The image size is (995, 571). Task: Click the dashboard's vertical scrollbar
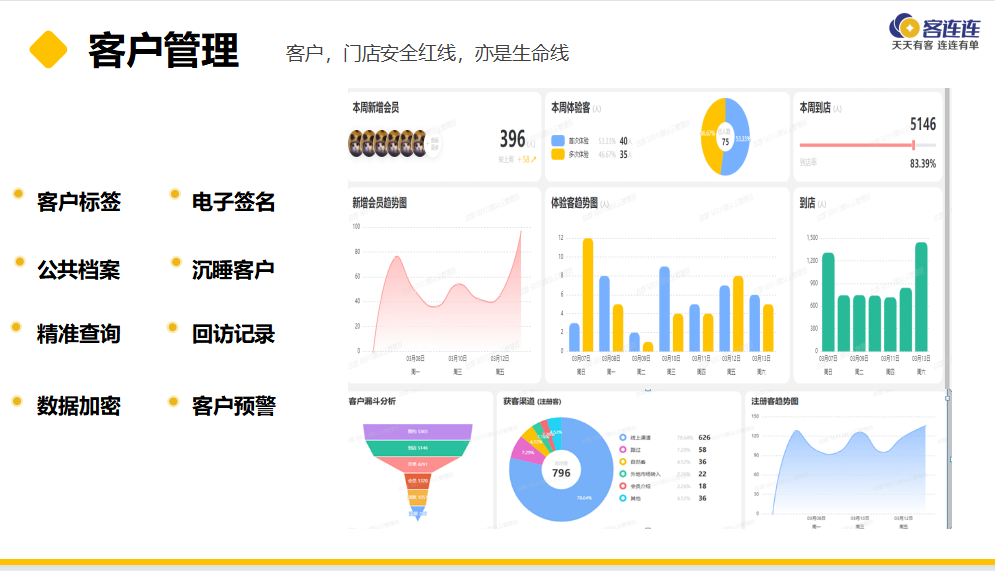(947, 238)
